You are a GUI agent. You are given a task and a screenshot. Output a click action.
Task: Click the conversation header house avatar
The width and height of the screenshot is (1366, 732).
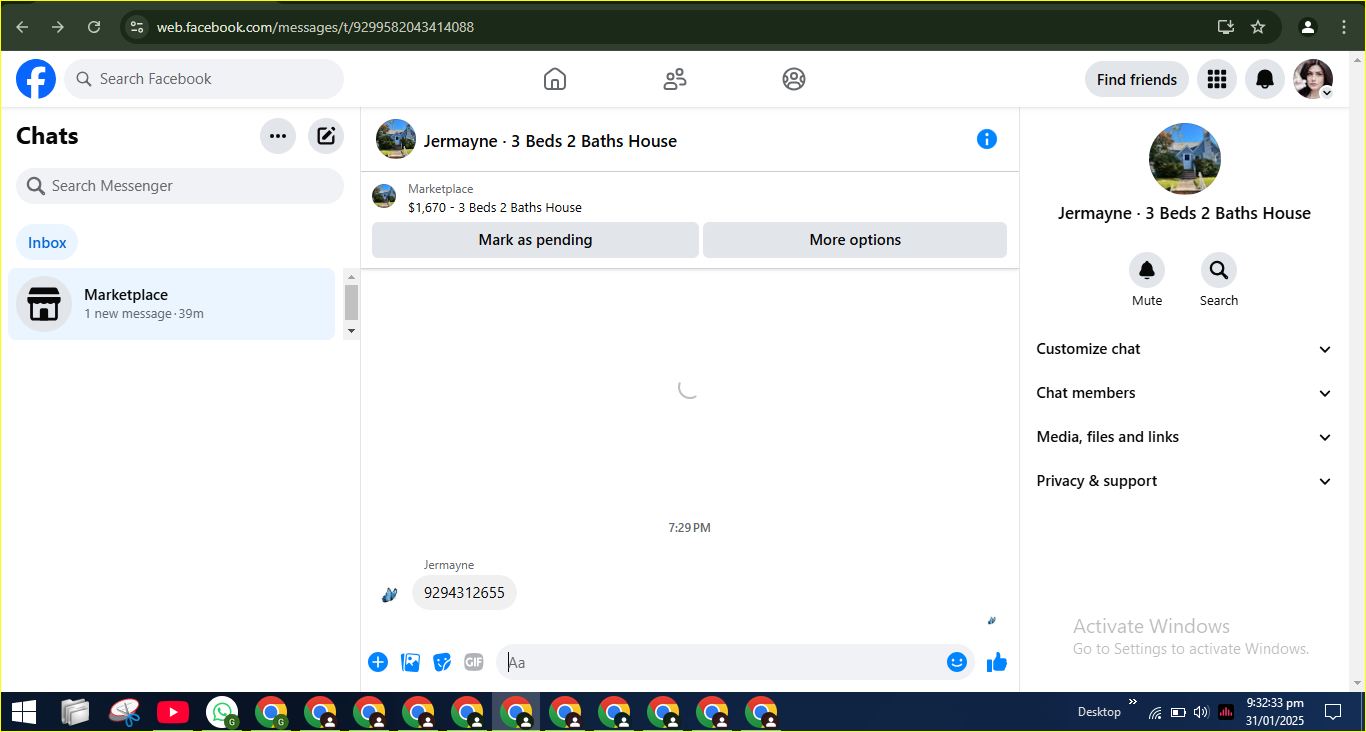point(396,140)
